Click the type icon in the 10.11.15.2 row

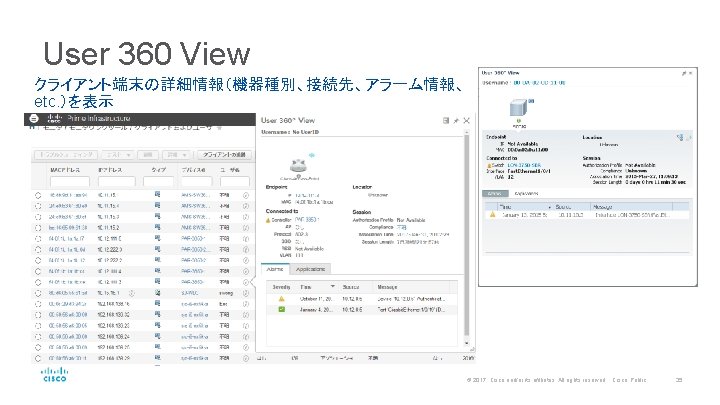tap(158, 227)
